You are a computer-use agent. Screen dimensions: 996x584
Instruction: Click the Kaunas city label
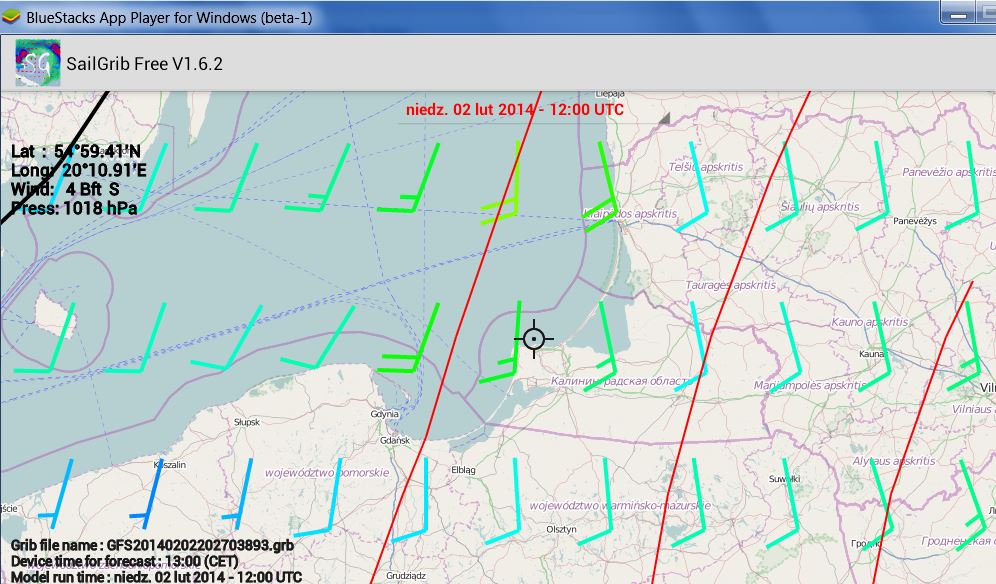click(872, 353)
